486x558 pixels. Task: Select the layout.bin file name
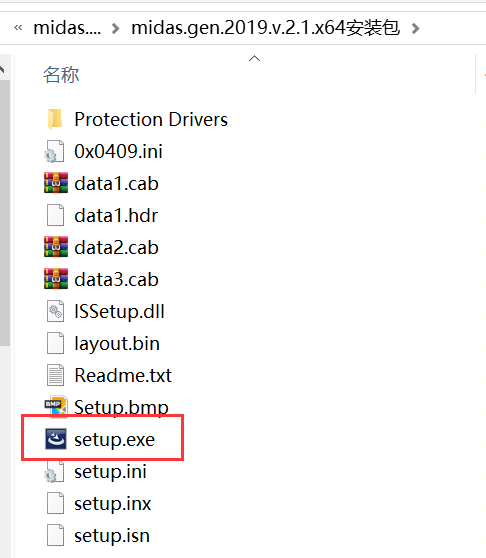point(117,344)
